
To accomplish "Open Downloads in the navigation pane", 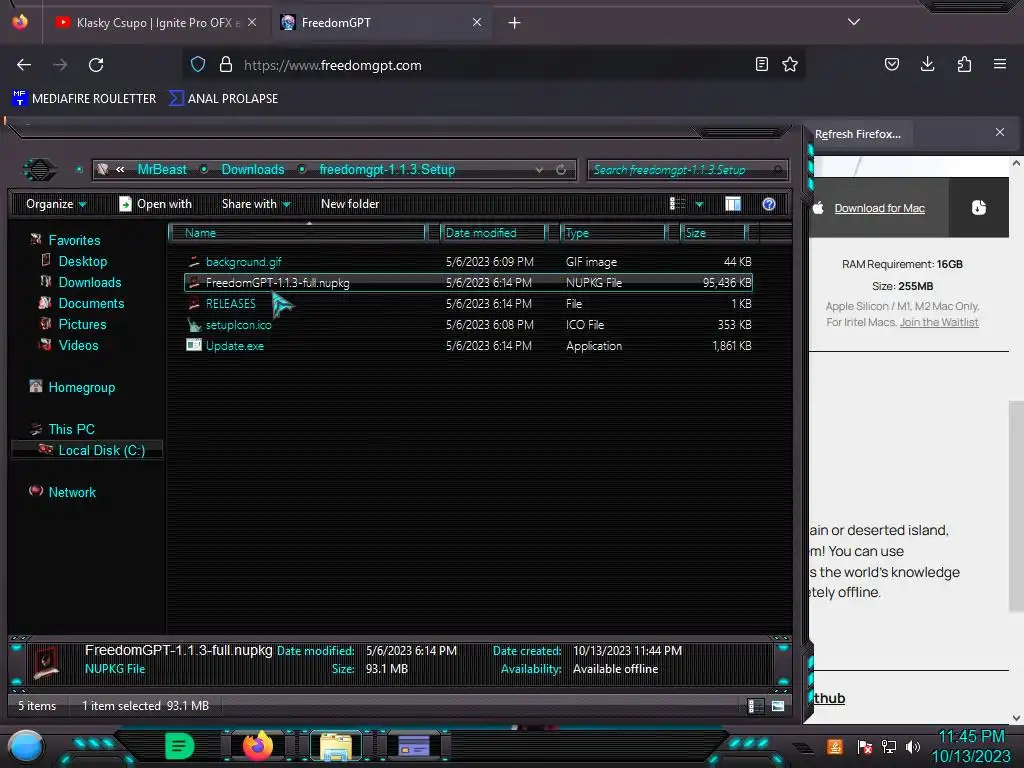I will tap(89, 282).
